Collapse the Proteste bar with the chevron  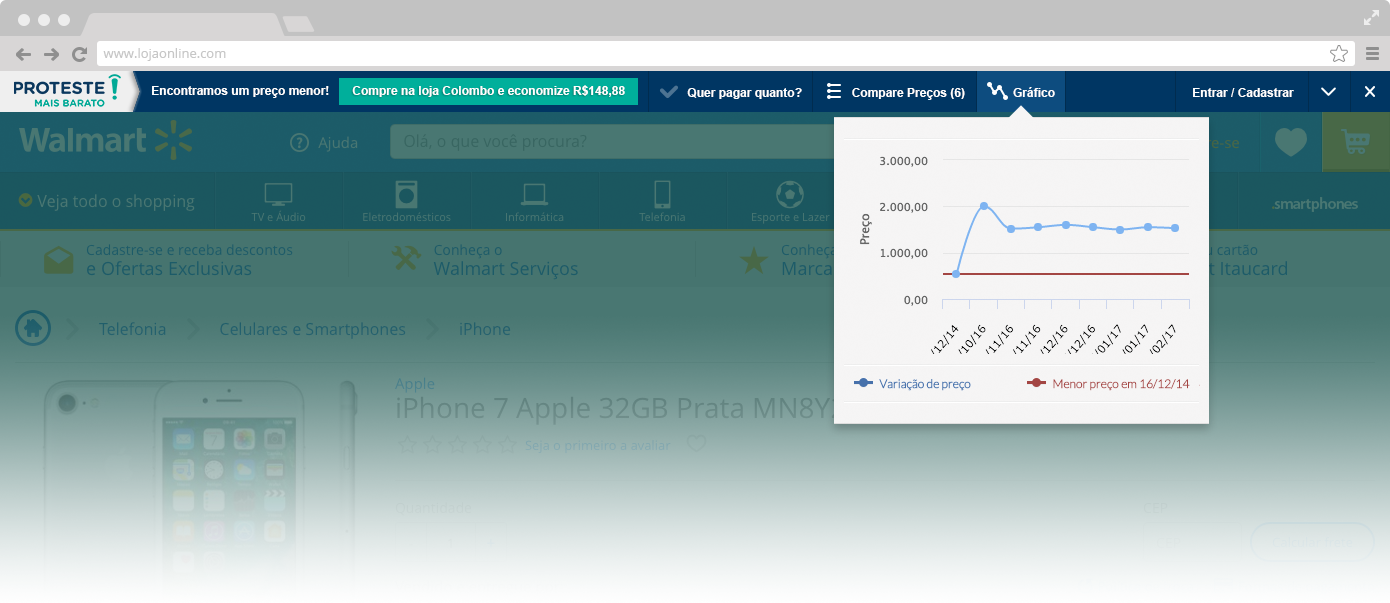pos(1328,92)
